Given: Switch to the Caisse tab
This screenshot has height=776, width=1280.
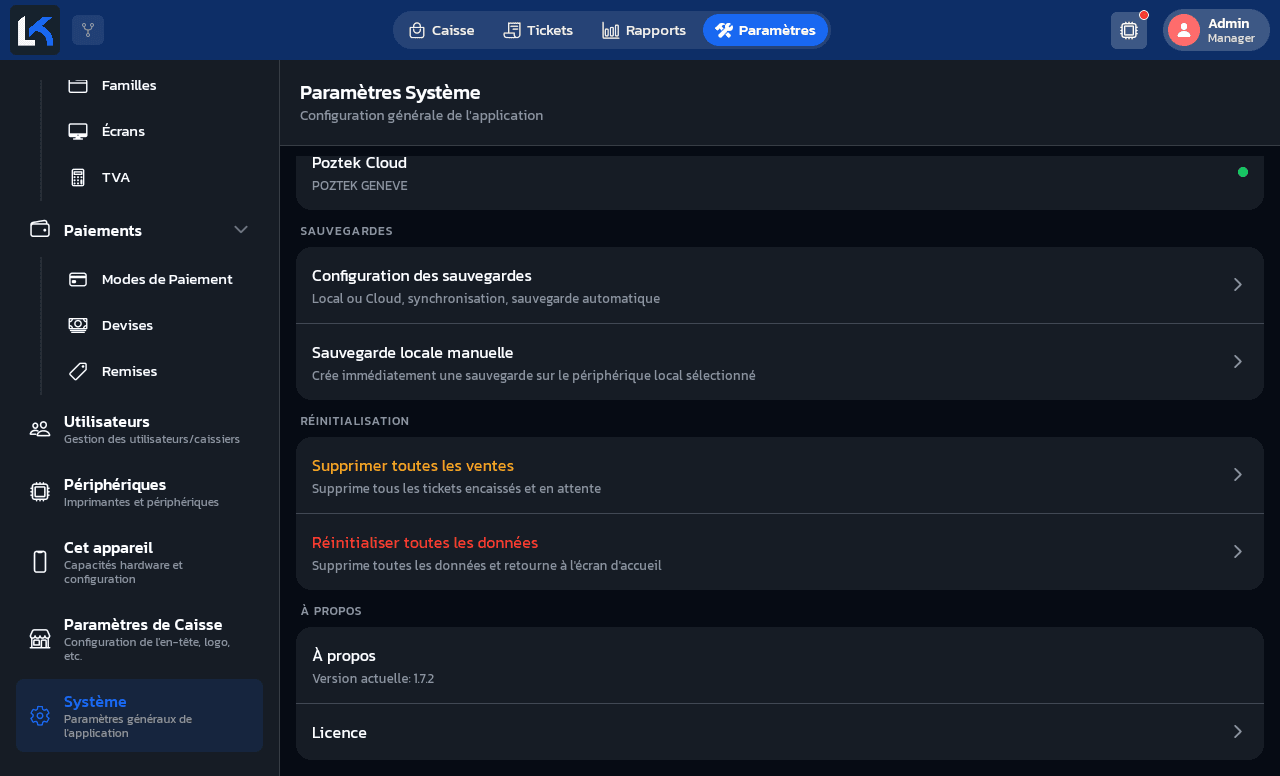Looking at the screenshot, I should 441,30.
